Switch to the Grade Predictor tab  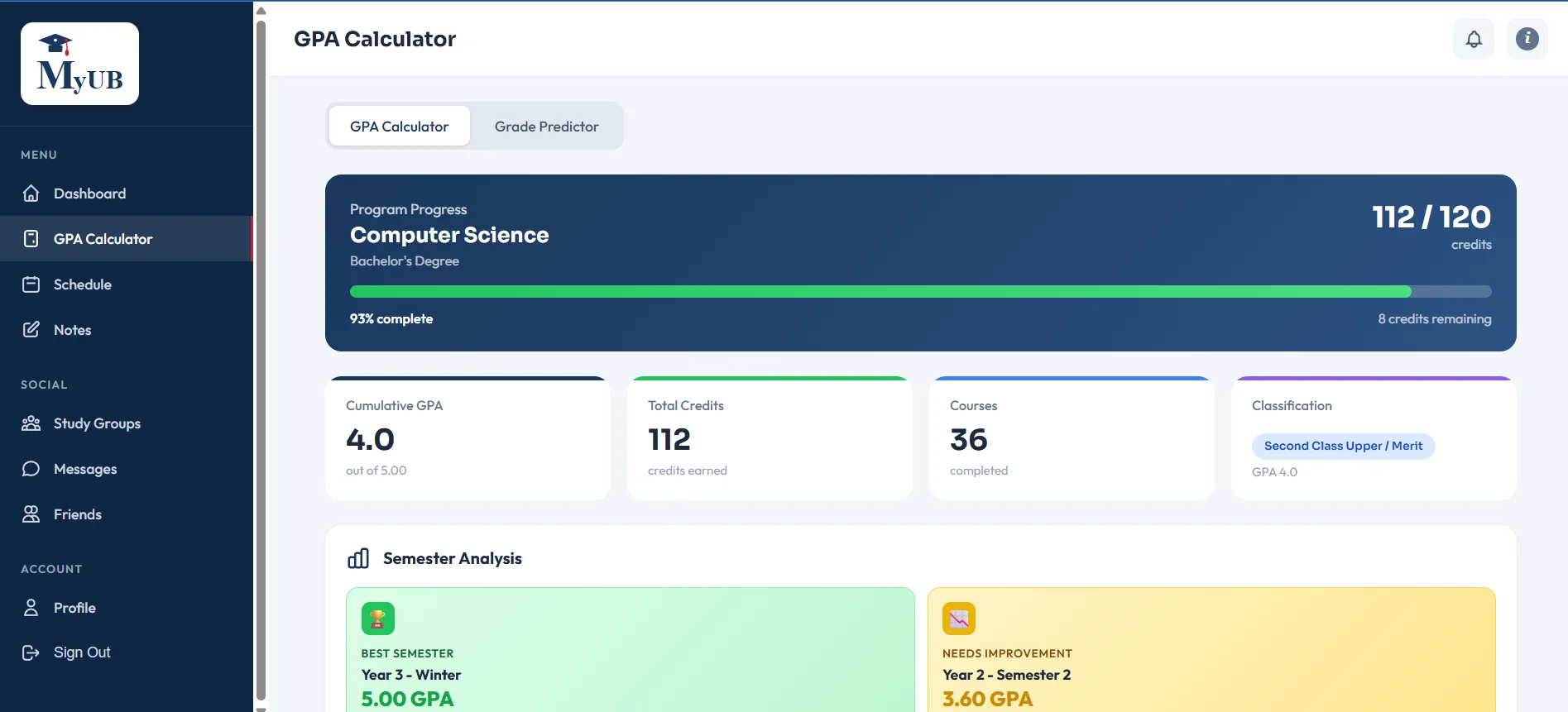click(547, 127)
